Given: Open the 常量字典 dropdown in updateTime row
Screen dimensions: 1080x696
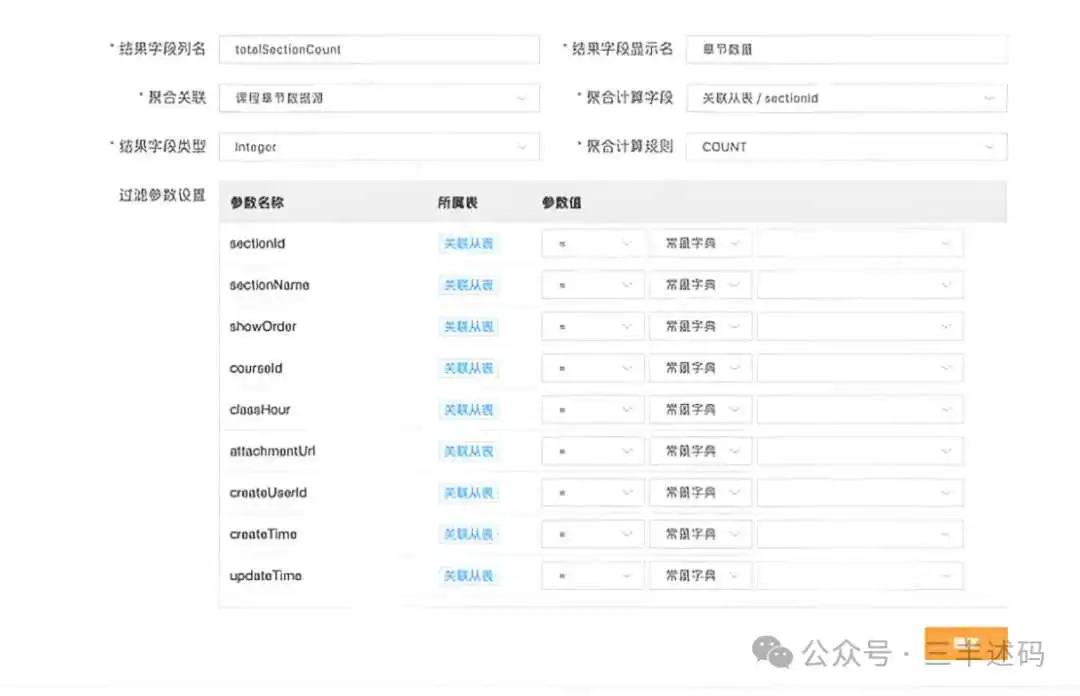Looking at the screenshot, I should pyautogui.click(x=700, y=575).
